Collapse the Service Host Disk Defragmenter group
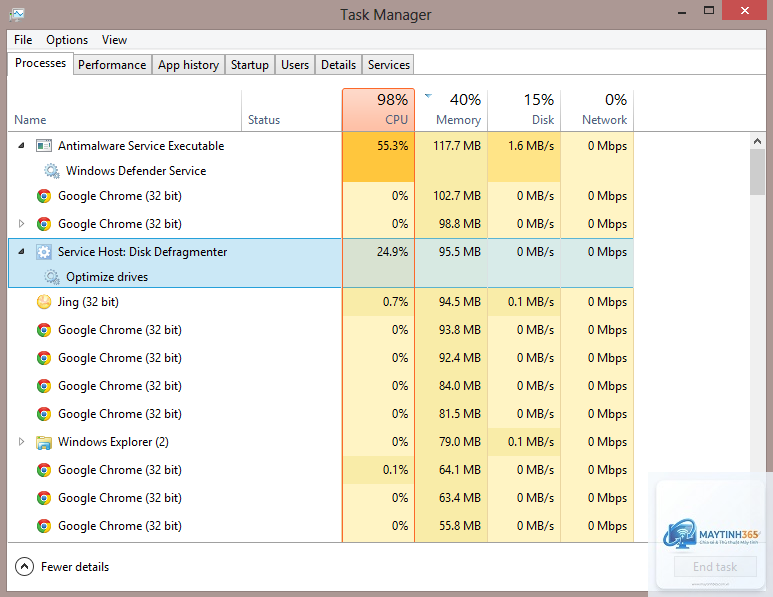The image size is (773, 597). (x=21, y=252)
